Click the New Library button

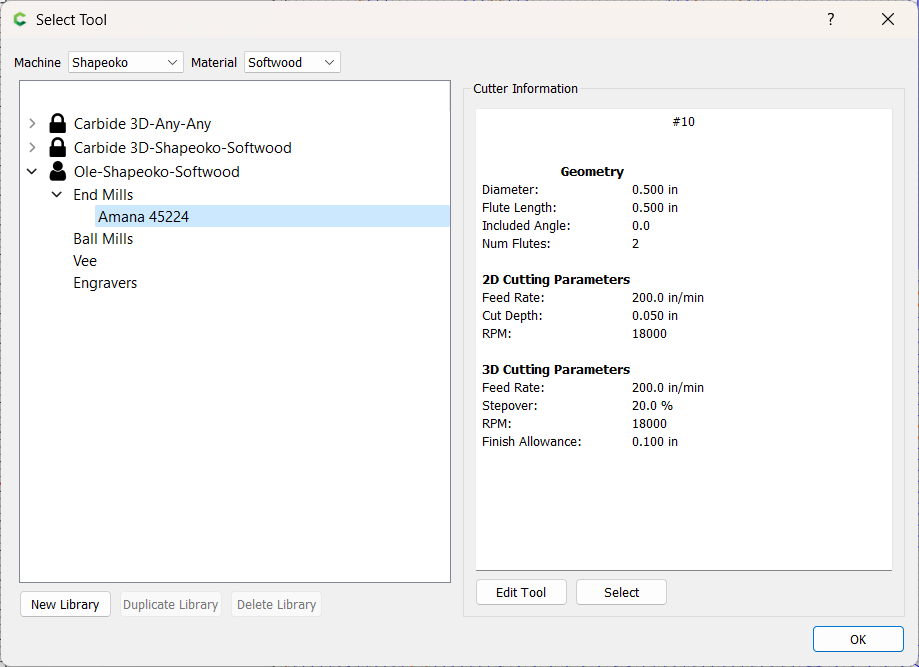pos(65,604)
